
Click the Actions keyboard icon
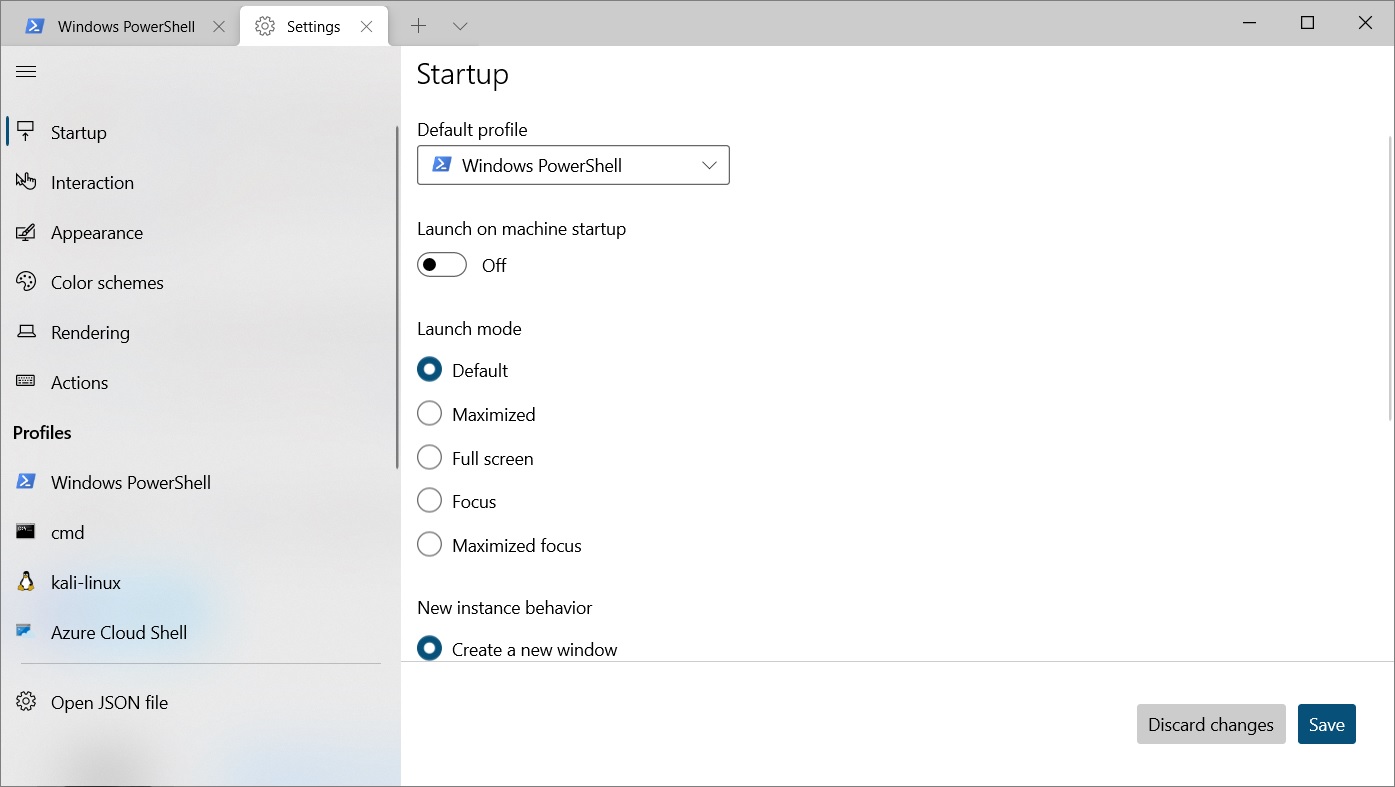click(26, 382)
